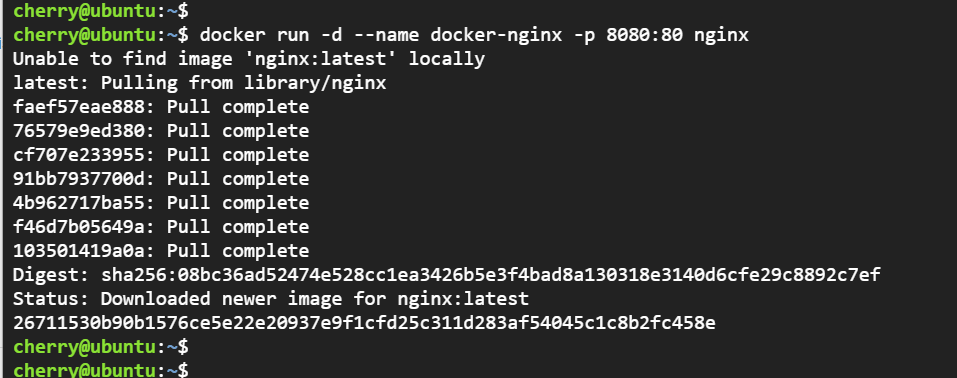The width and height of the screenshot is (957, 378).
Task: Click layer ID 91bb7937700d
Action: coord(79,179)
